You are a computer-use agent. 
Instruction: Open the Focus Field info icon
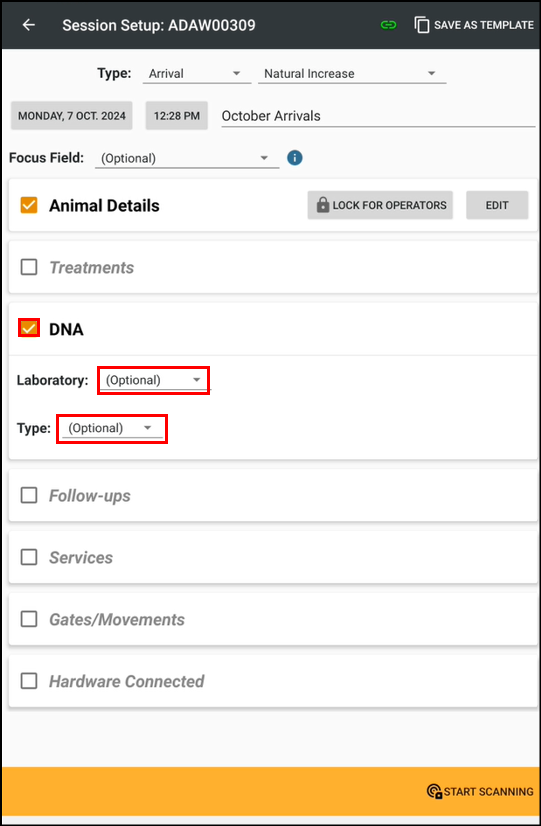pos(294,158)
